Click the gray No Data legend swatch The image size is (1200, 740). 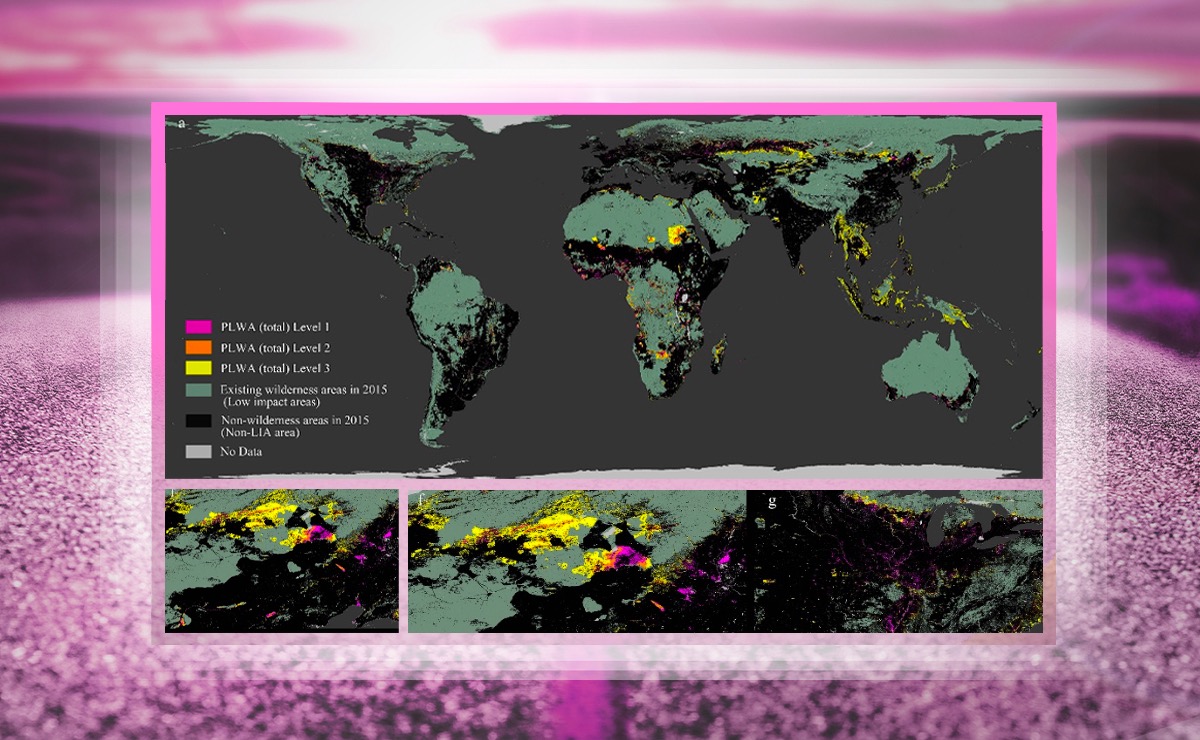click(x=198, y=452)
